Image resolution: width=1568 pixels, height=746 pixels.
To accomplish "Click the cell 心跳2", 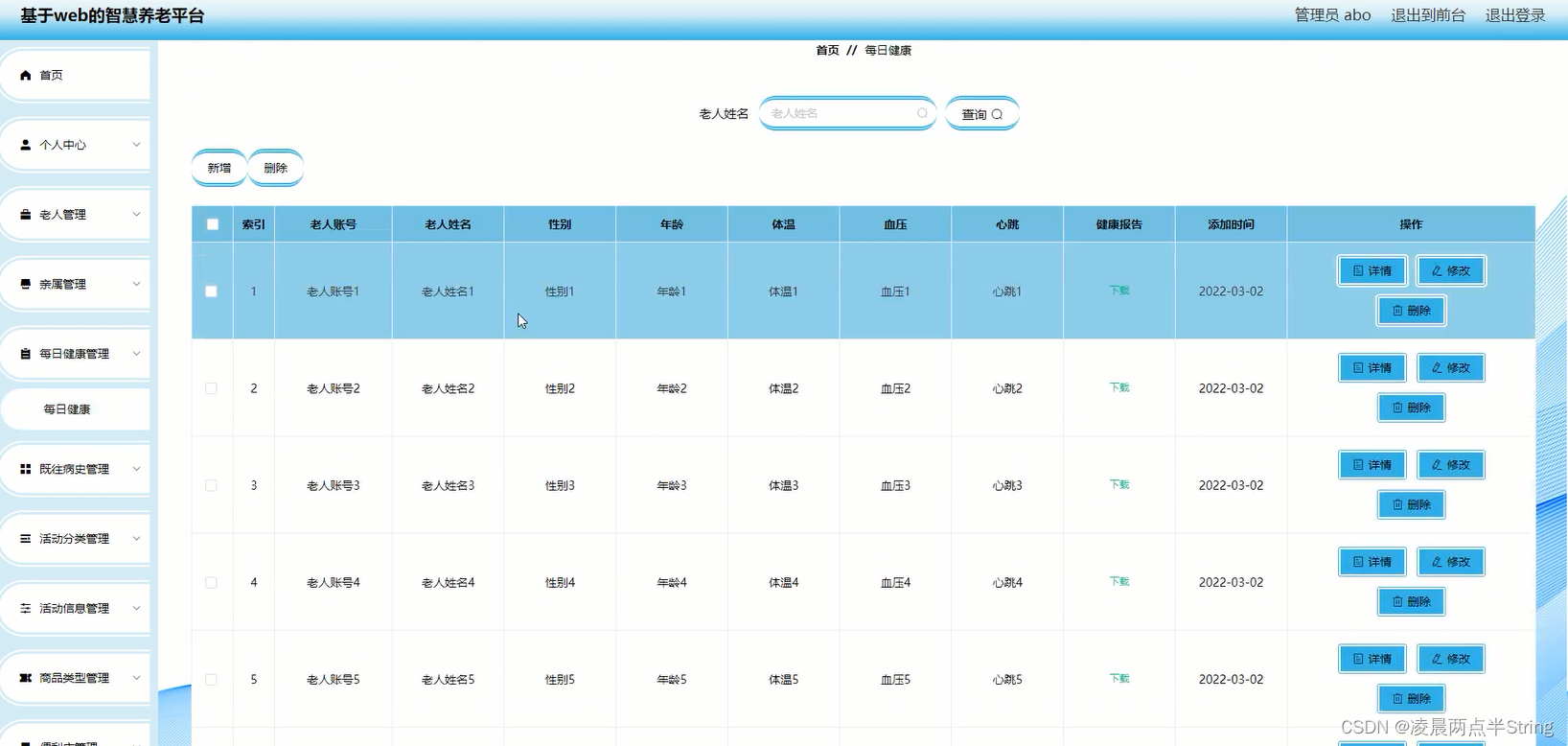I will pyautogui.click(x=1007, y=388).
